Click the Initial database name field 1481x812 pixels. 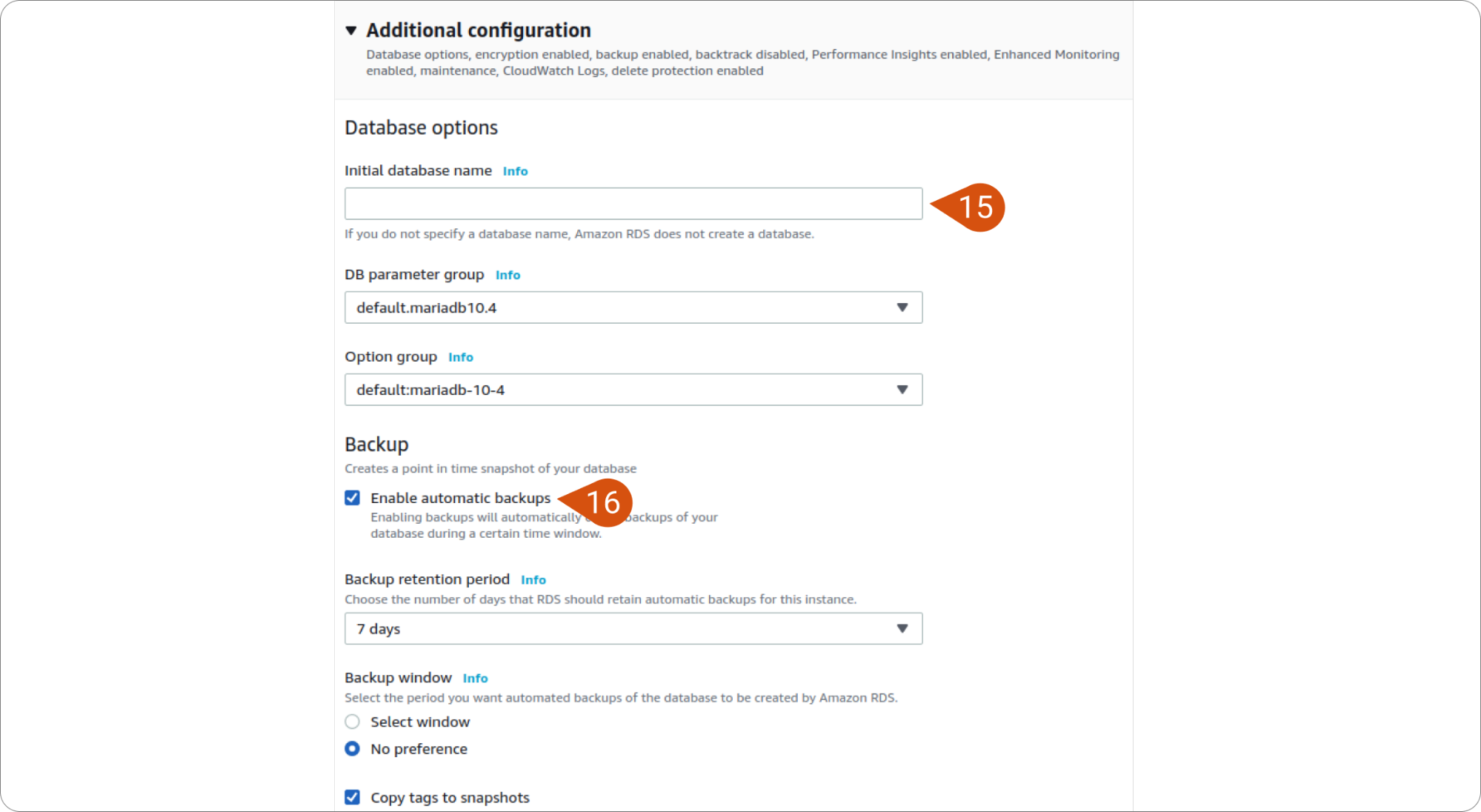pyautogui.click(x=633, y=204)
